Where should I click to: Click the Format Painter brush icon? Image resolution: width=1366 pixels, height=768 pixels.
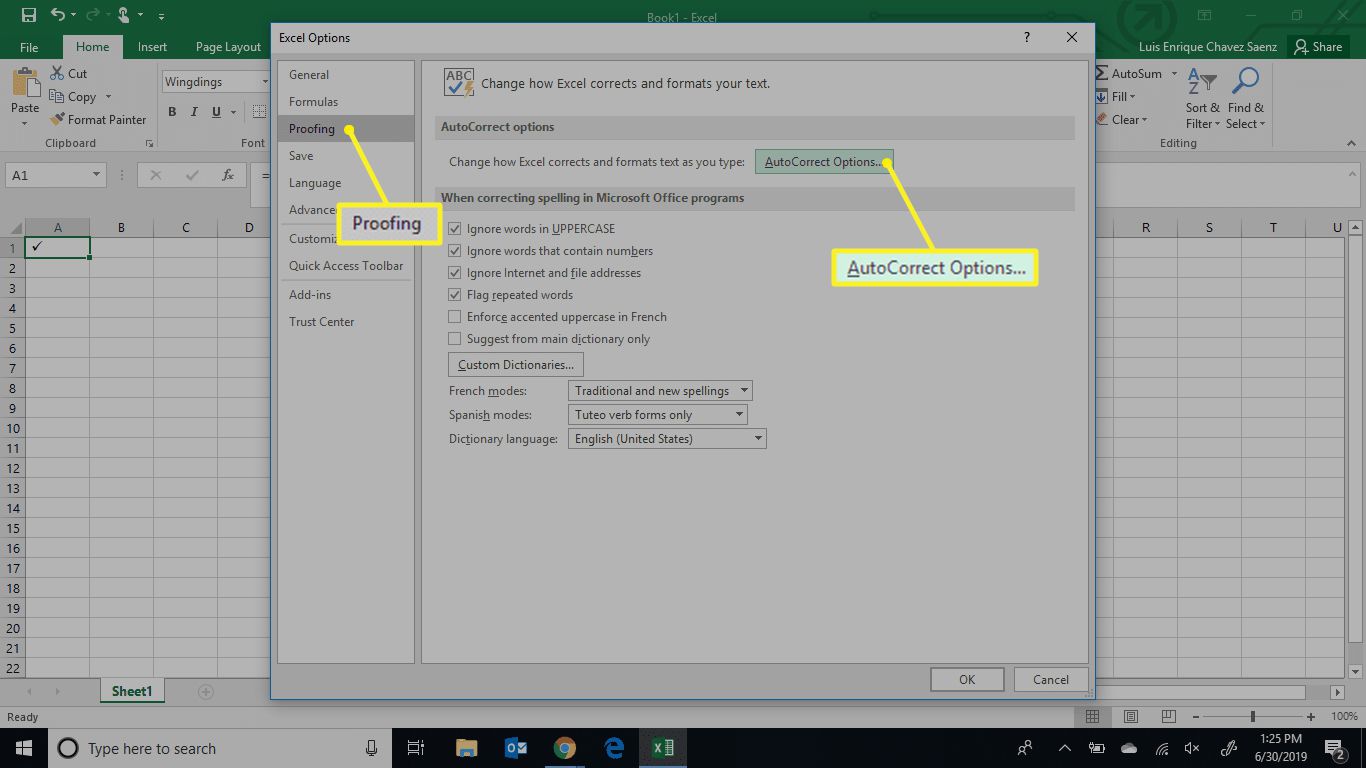(57, 120)
